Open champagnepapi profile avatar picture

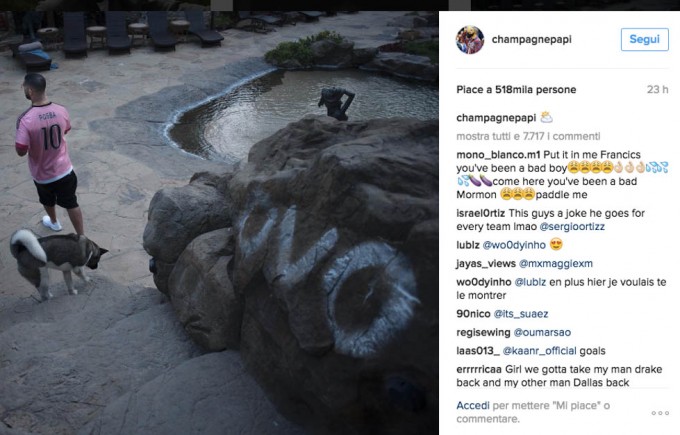click(x=470, y=39)
